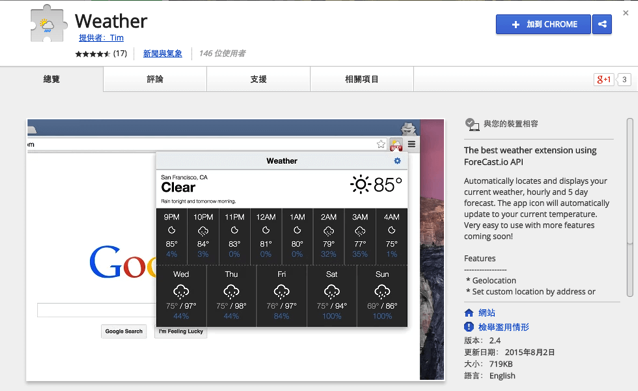638x391 pixels.
Task: Open the 網站 website link
Action: click(487, 312)
